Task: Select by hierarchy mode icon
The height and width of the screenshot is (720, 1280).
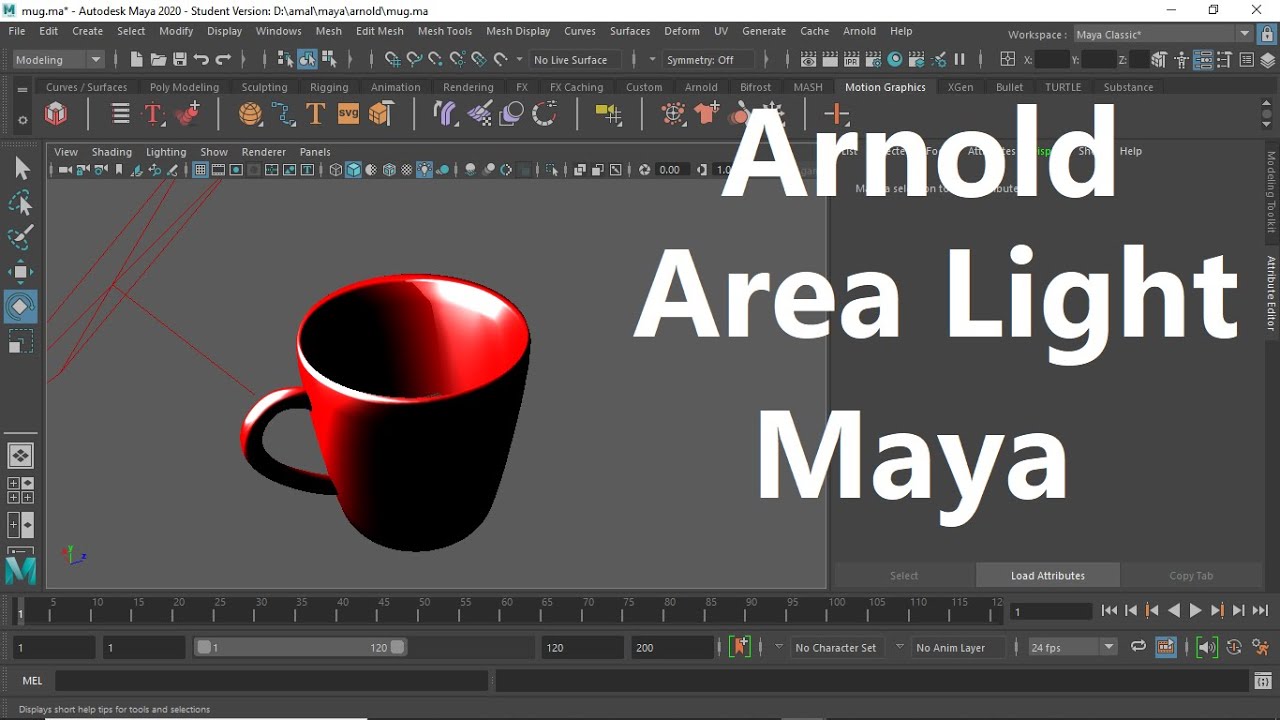Action: coord(285,59)
